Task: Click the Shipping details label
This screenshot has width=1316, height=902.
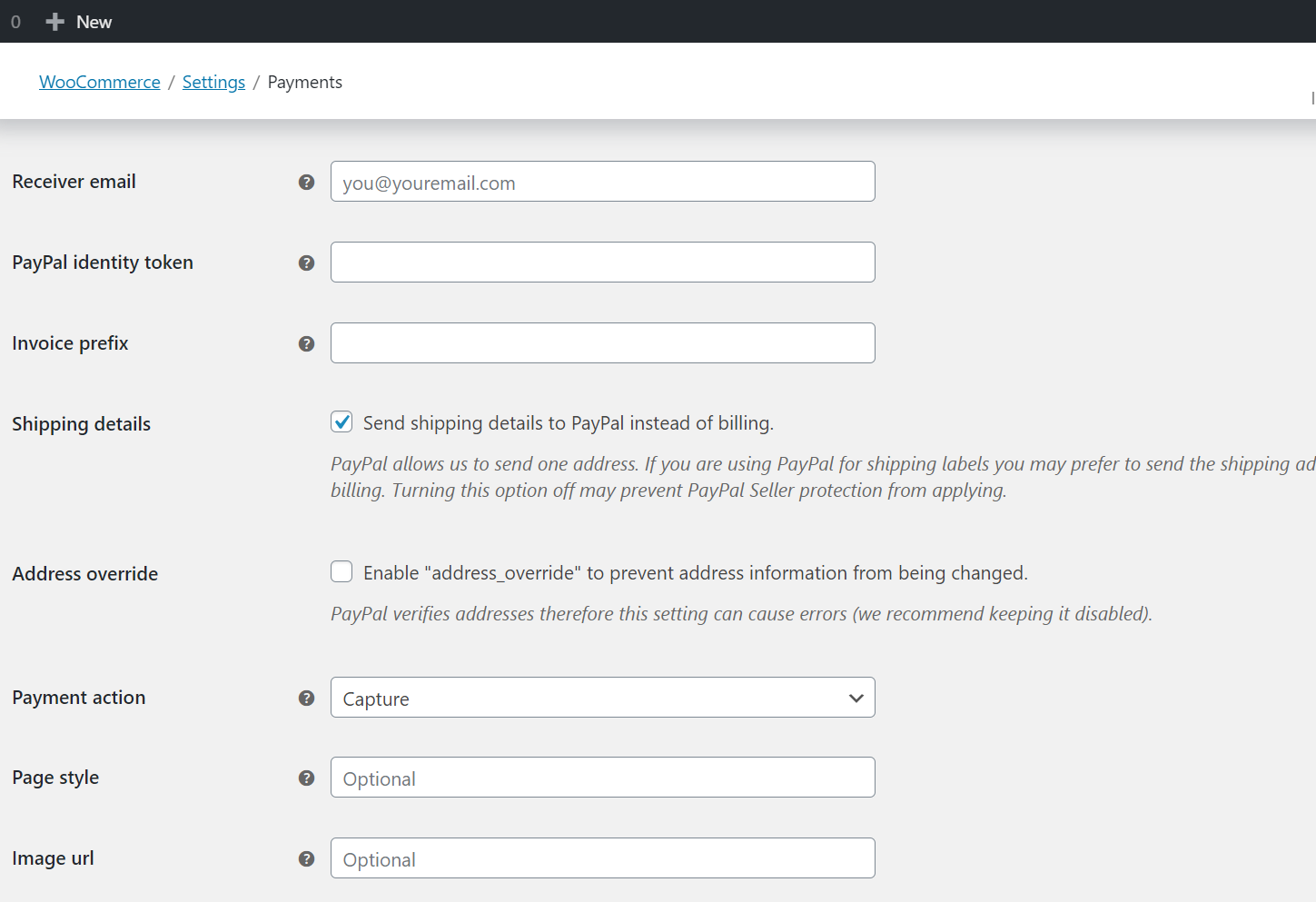Action: [82, 424]
